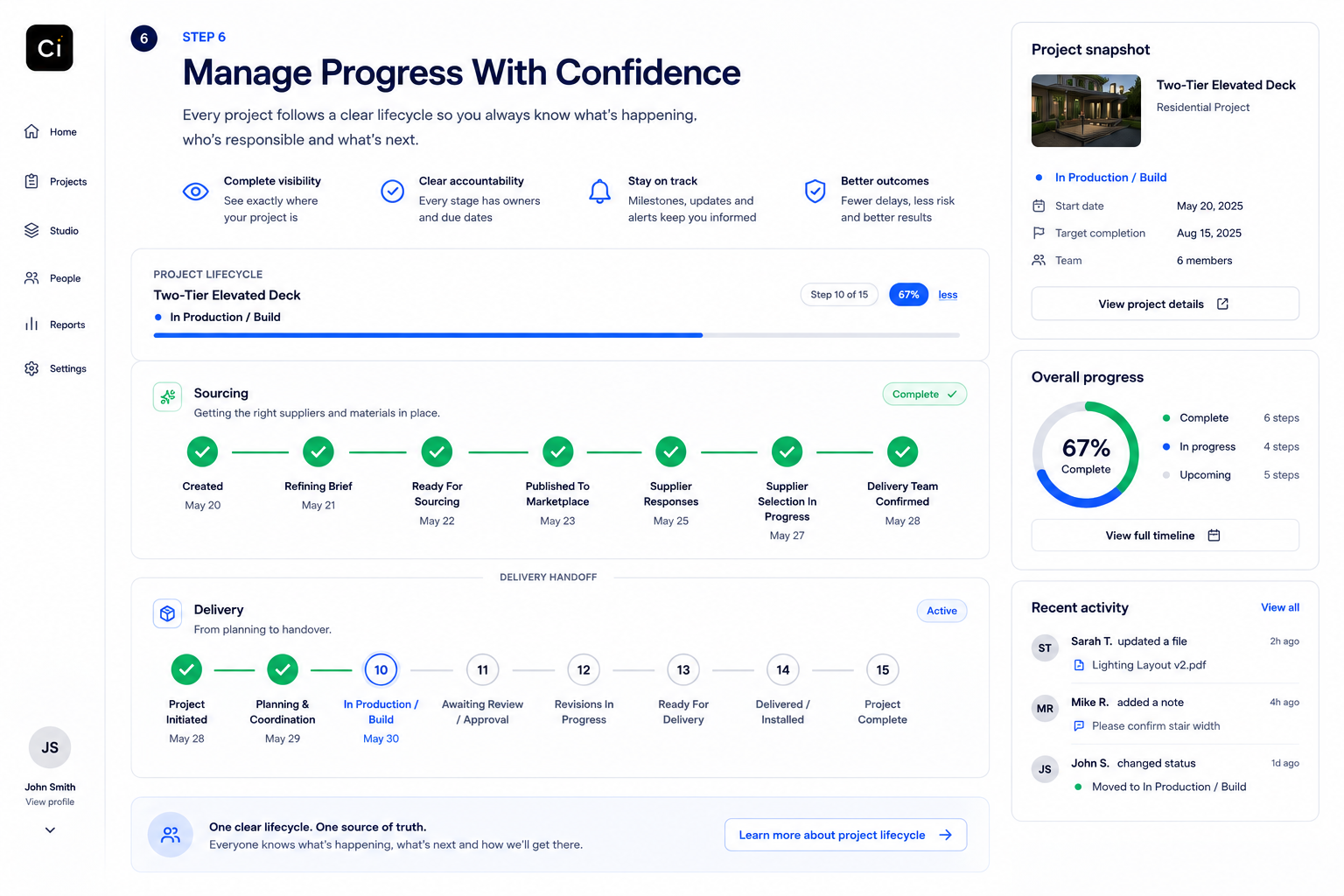Click the Settings gear icon
This screenshot has height=896, width=1344.
coord(31,368)
